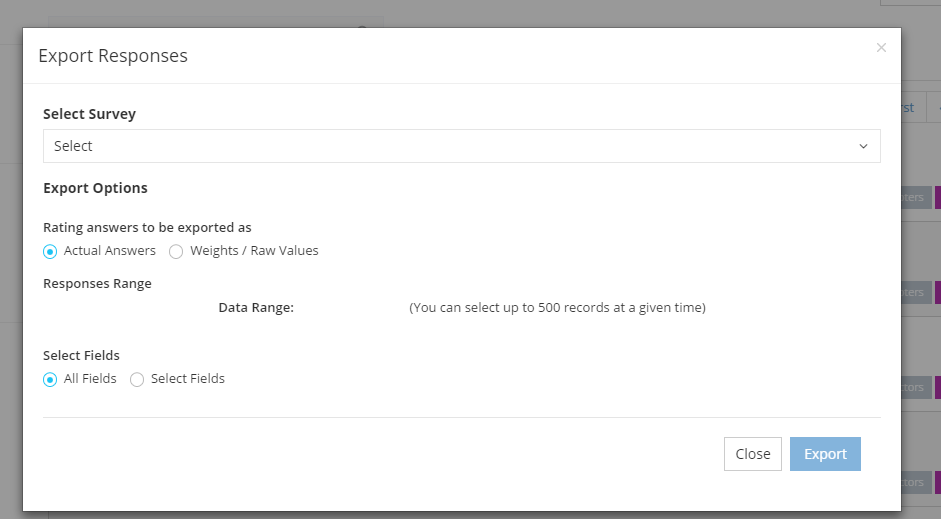Click the Data Range: label

256,307
